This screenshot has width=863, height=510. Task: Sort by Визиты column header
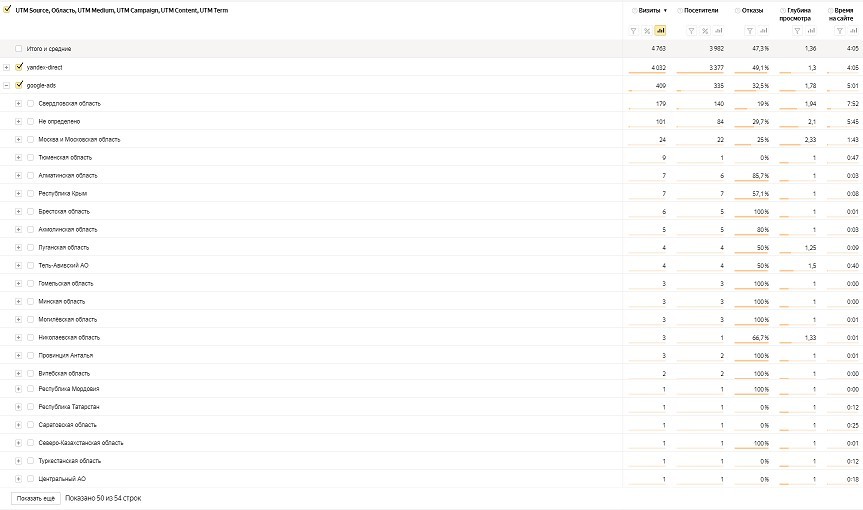pos(650,11)
